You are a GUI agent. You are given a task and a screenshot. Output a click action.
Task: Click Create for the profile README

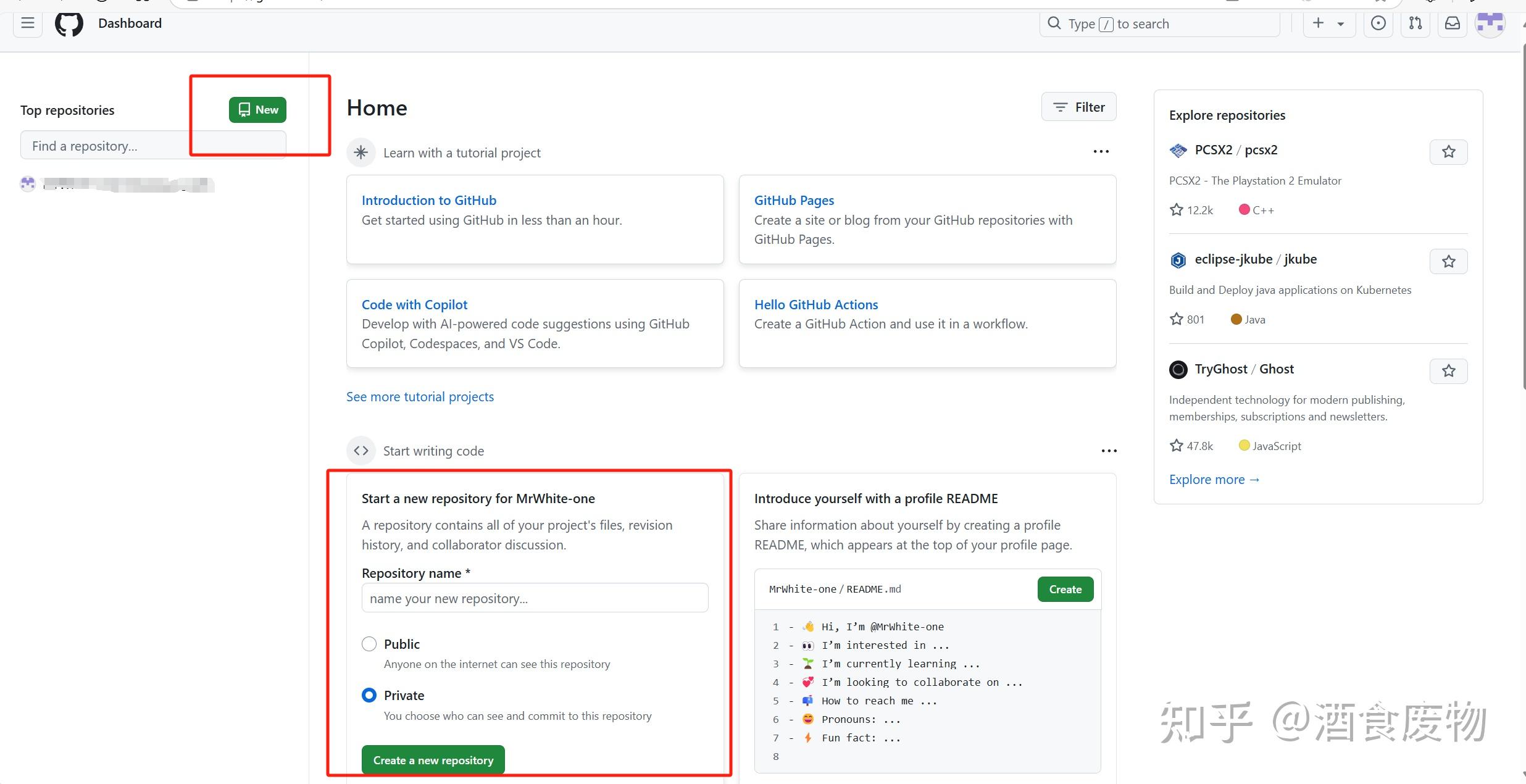click(x=1064, y=589)
